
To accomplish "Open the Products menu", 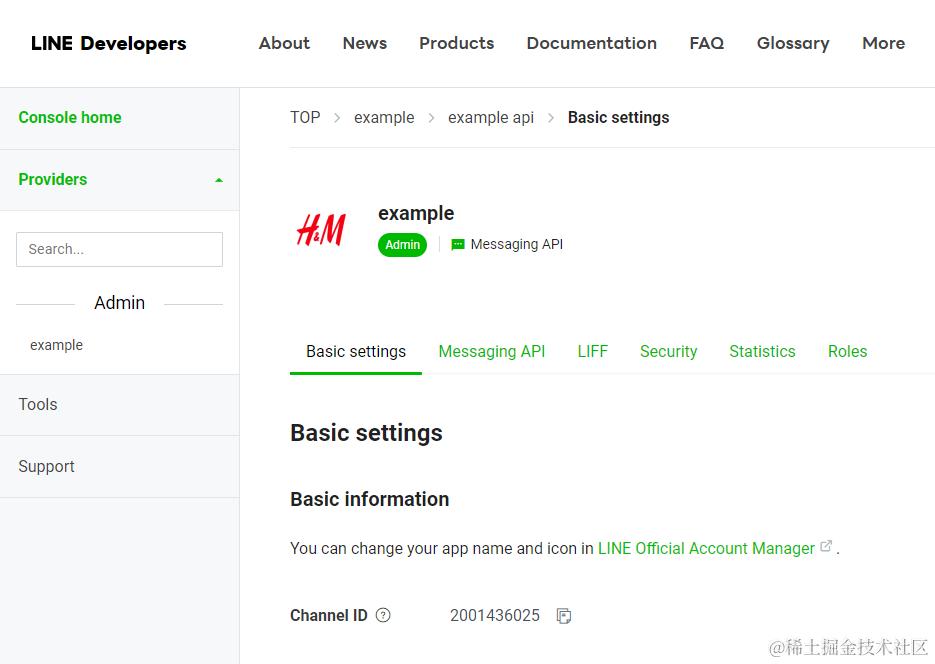I will [x=457, y=44].
